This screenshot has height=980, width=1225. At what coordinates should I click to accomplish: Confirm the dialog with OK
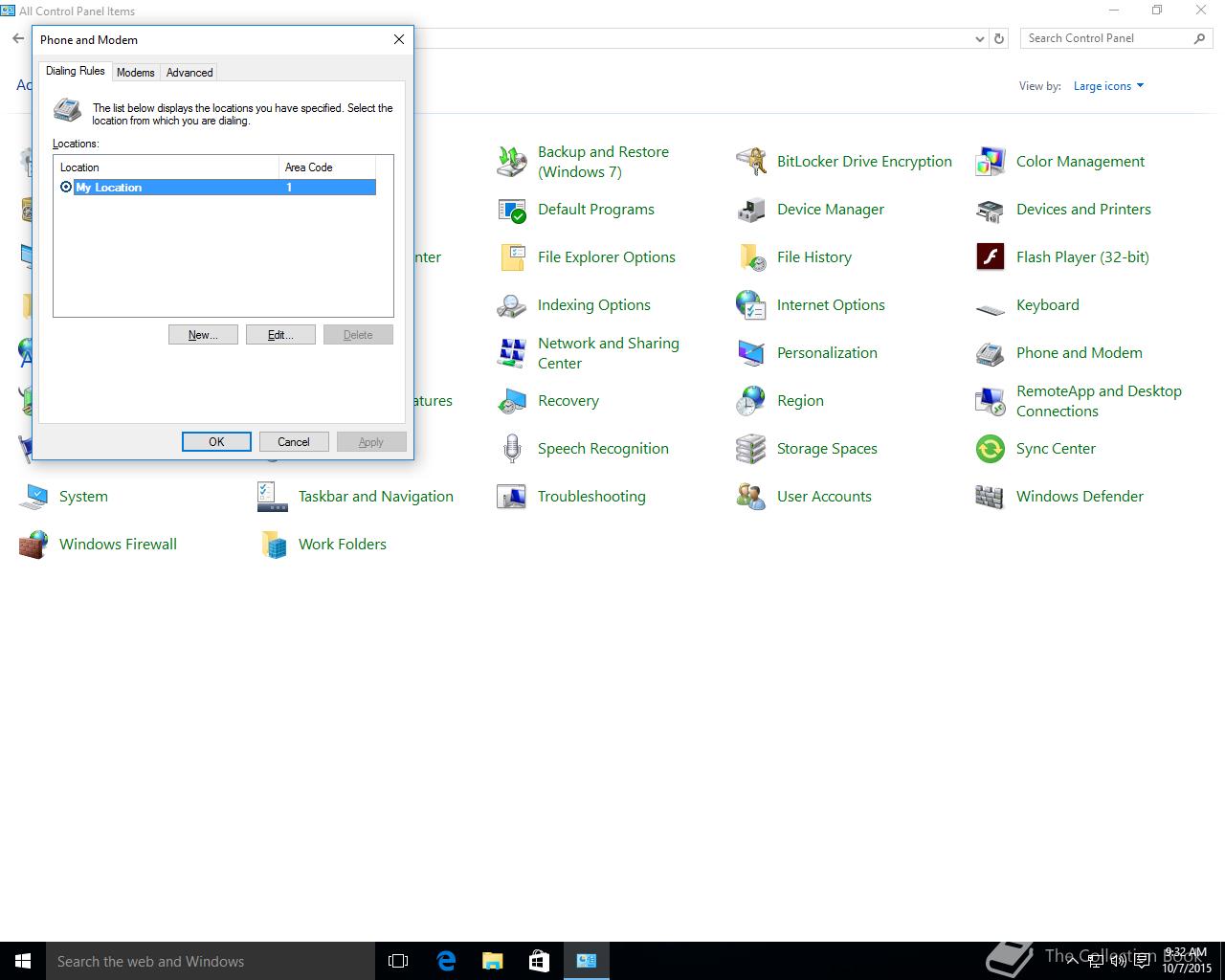point(216,442)
